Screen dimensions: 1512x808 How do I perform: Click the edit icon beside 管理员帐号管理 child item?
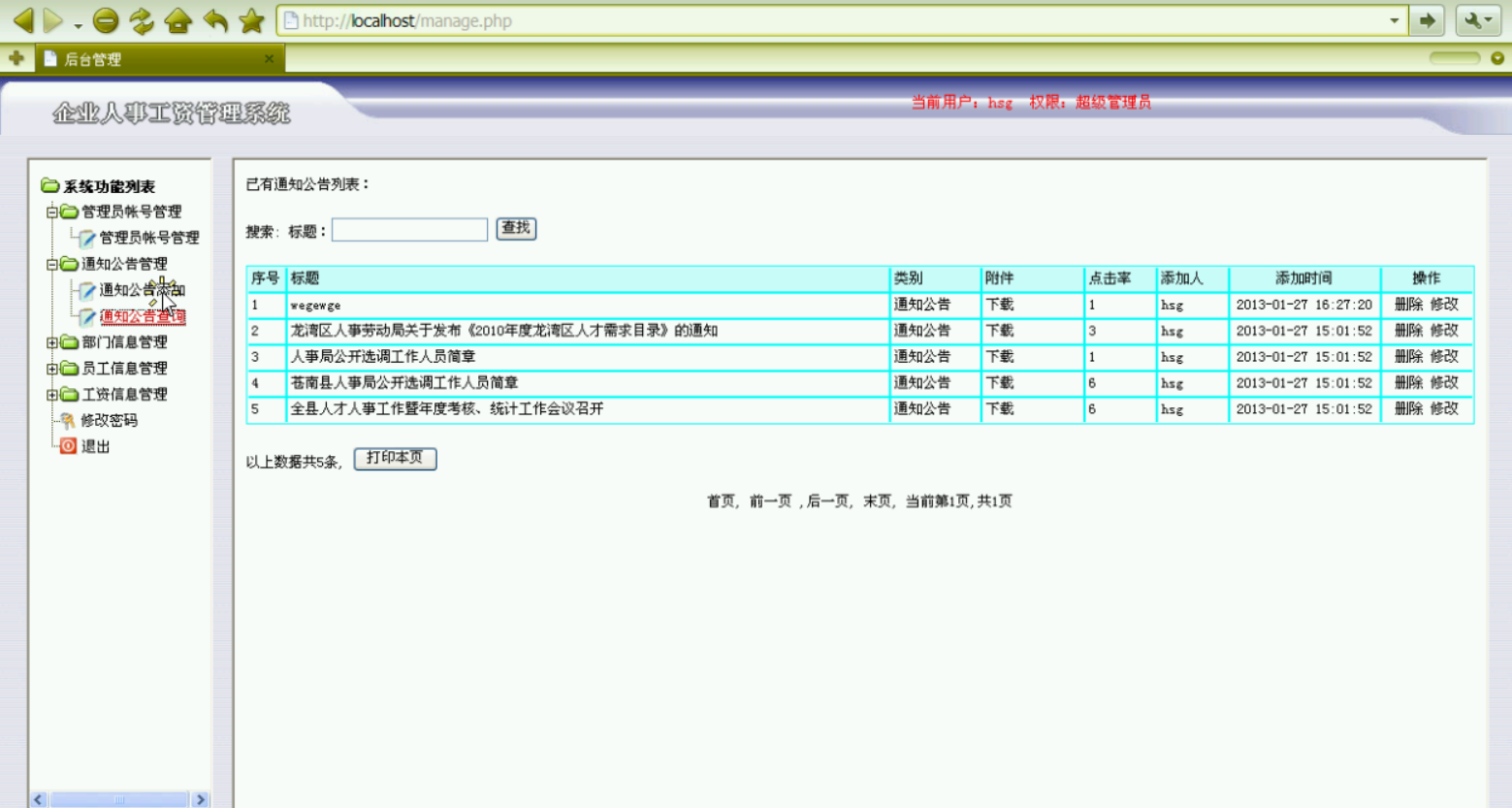click(87, 238)
